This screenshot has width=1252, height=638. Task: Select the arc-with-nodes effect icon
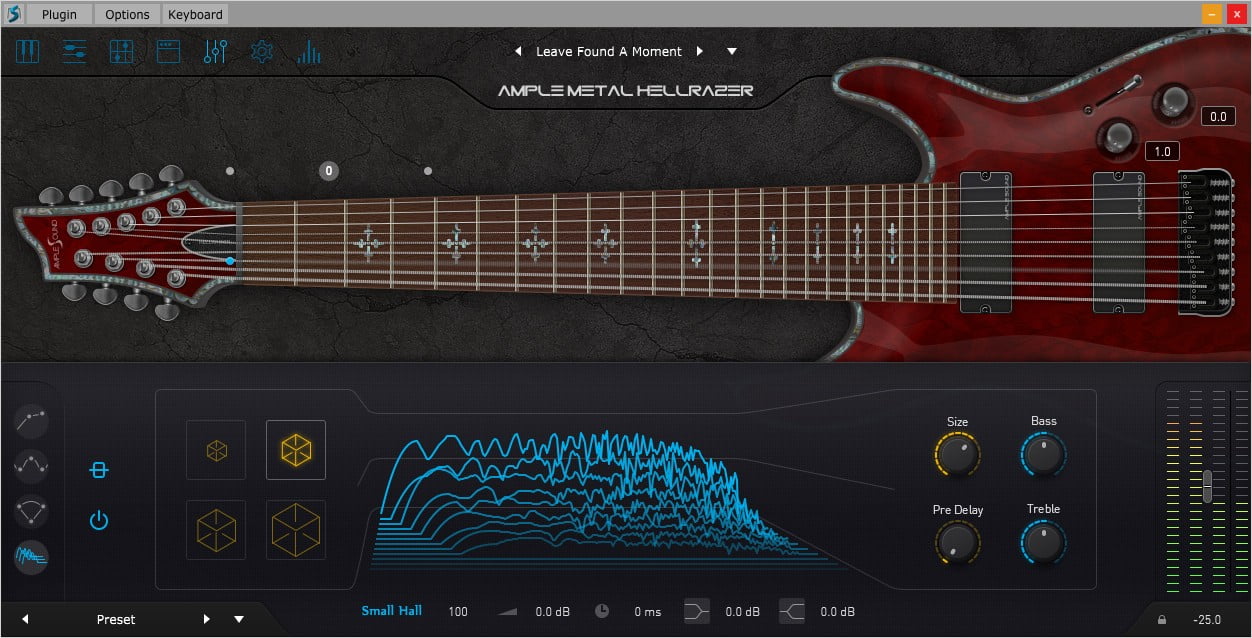click(x=32, y=511)
